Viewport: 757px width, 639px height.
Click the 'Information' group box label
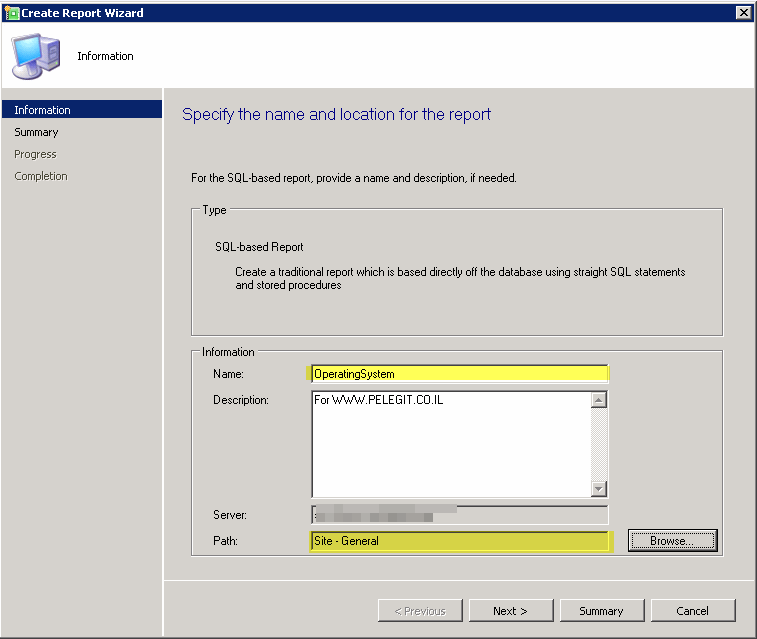point(228,352)
